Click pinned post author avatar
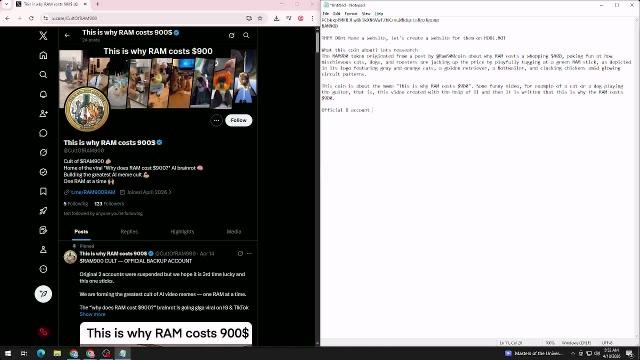This screenshot has height=360, width=640. tap(70, 257)
